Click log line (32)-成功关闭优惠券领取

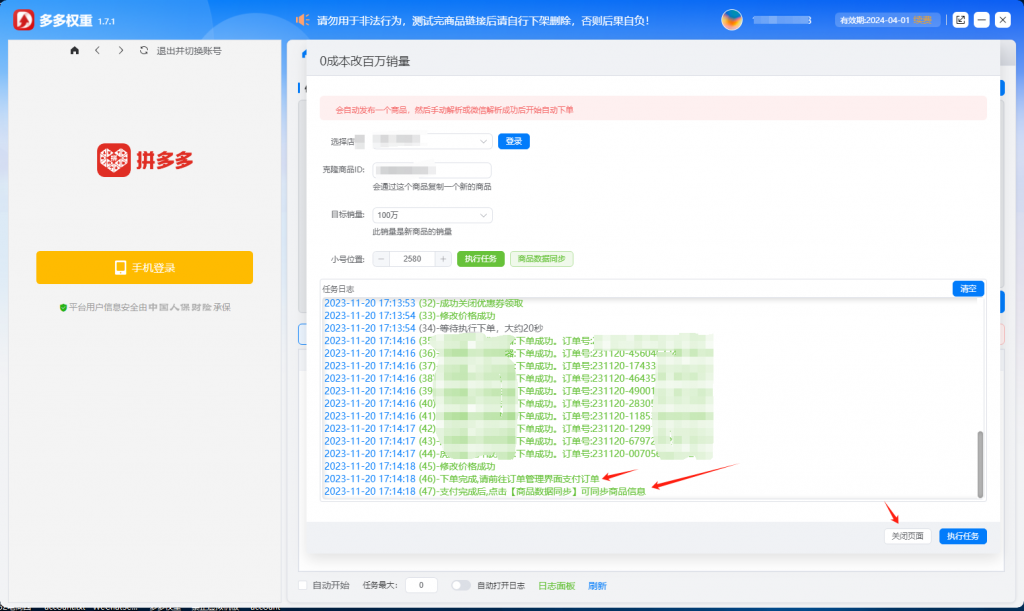coord(423,303)
